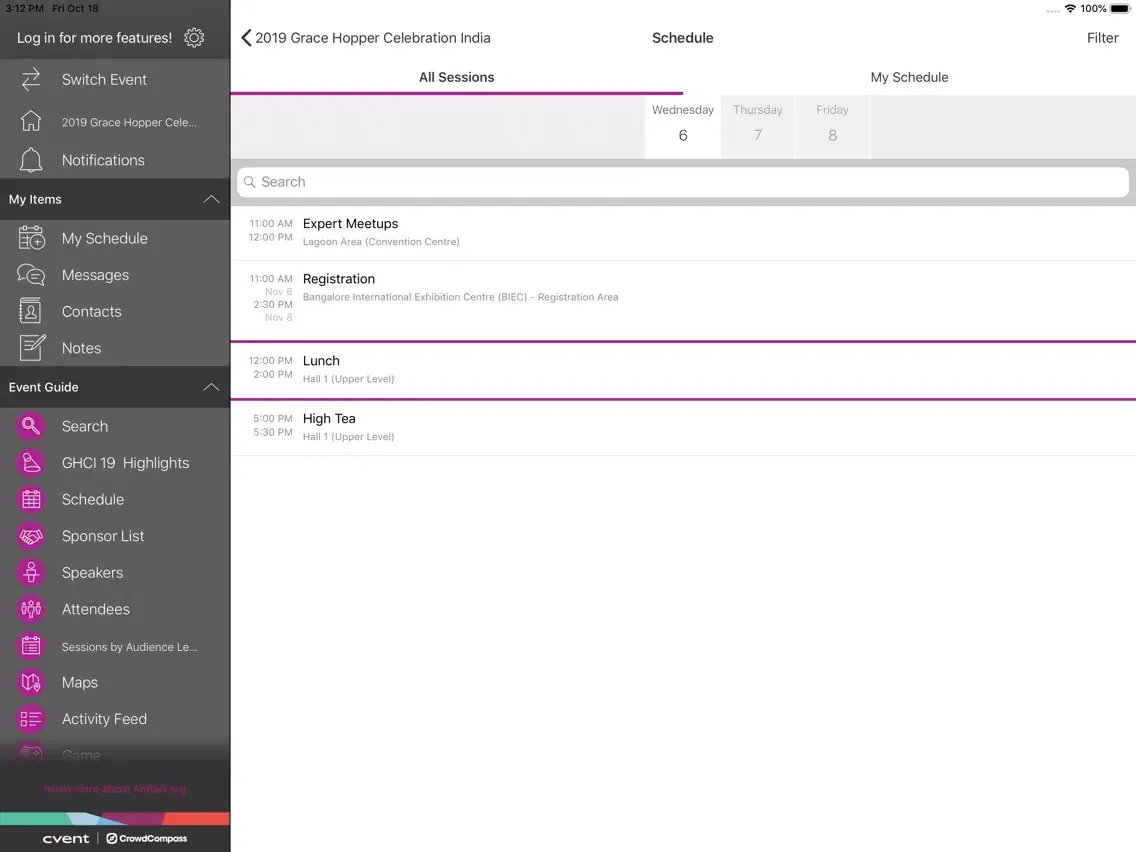Viewport: 1136px width, 852px height.
Task: Select the Activity Feed list icon
Action: (31, 719)
